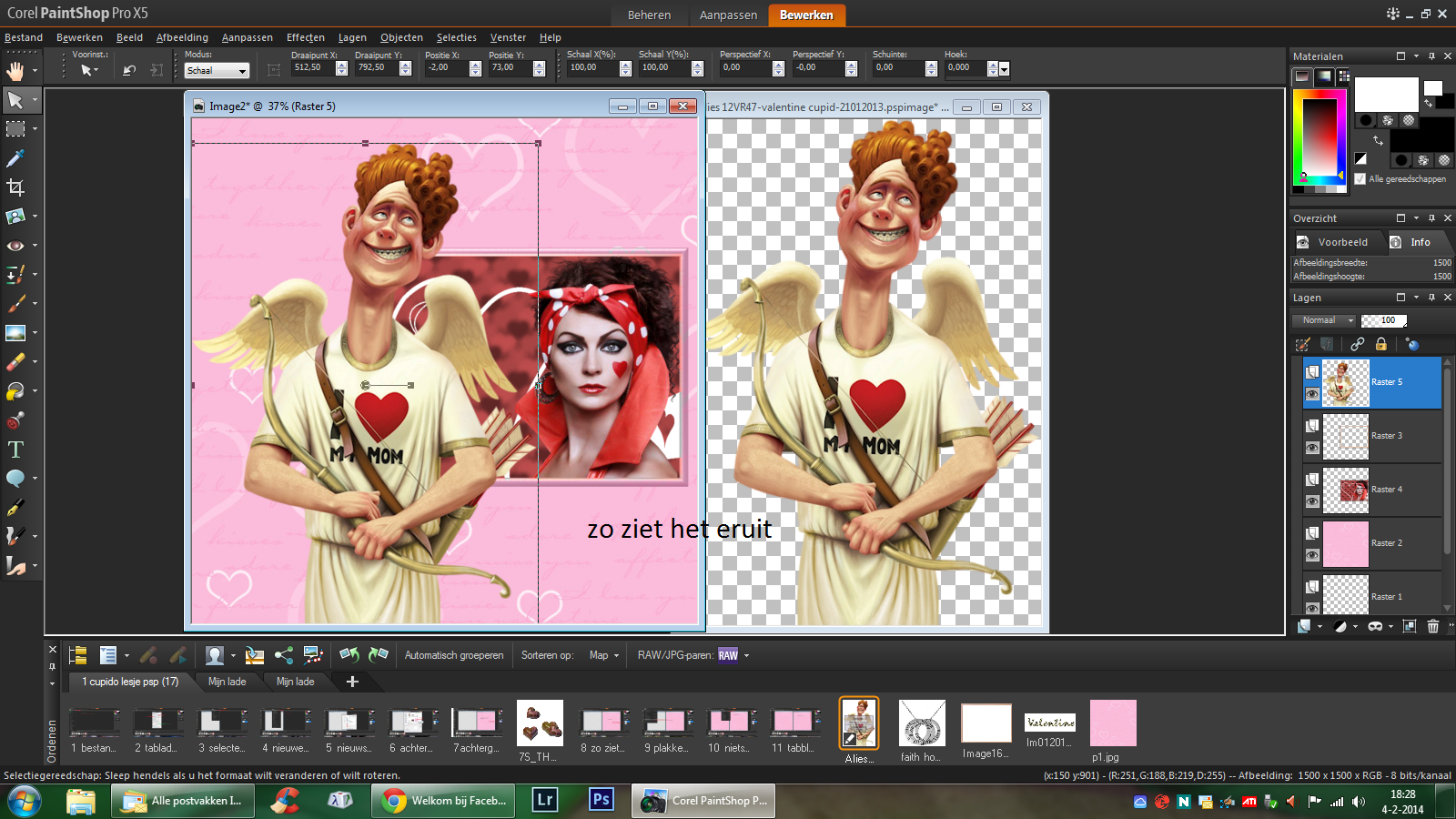Viewport: 1456px width, 819px height.
Task: Open the folder navigation icon in organizer
Action: pyautogui.click(x=77, y=654)
